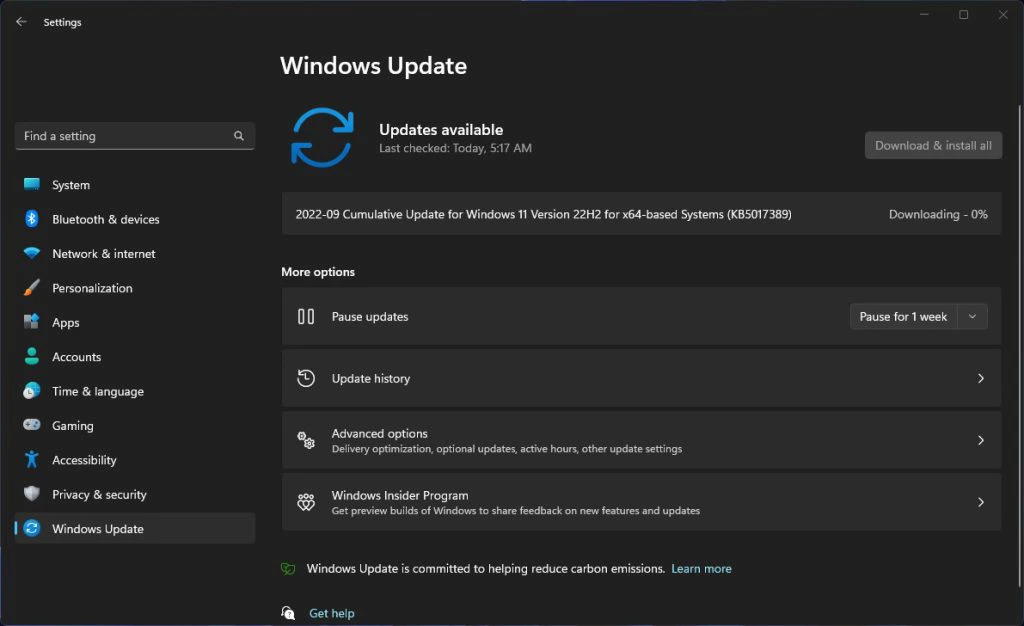
Task: Click the pause bars icon
Action: (306, 317)
